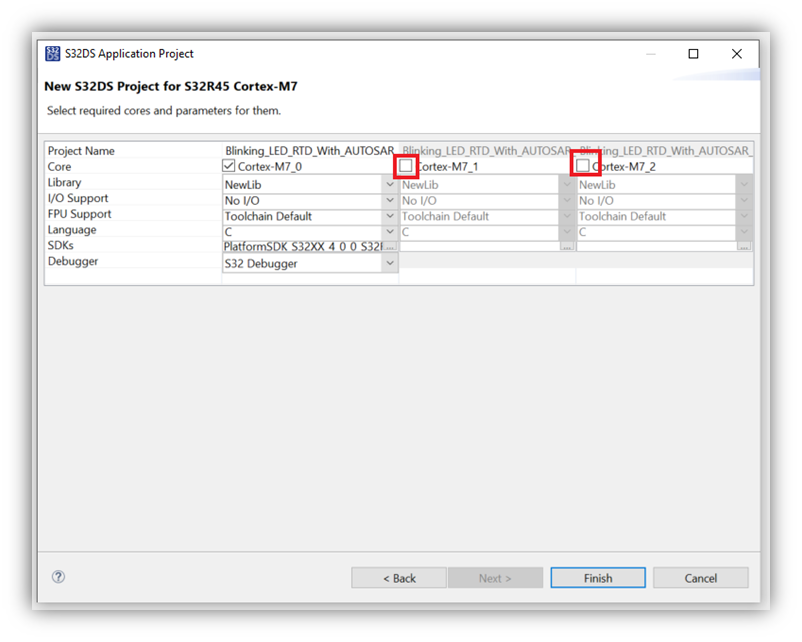Open the S32 Debugger dropdown
The width and height of the screenshot is (802, 642).
pyautogui.click(x=390, y=262)
